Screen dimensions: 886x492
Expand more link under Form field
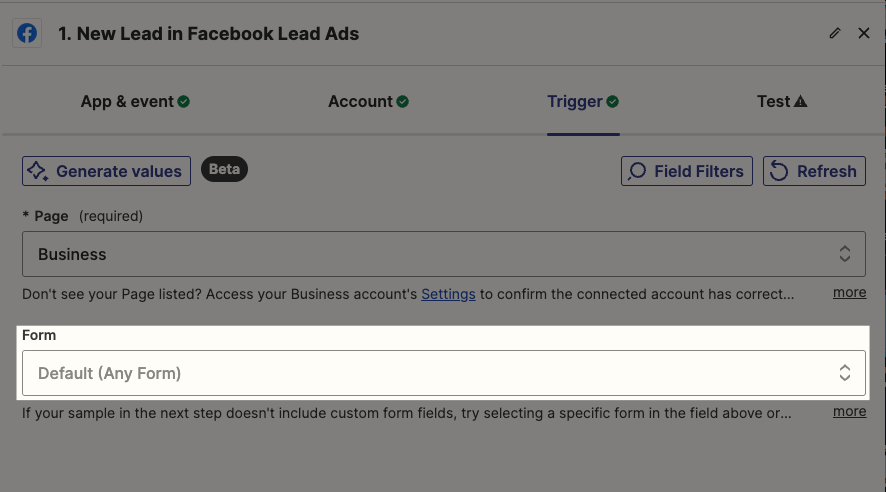pos(849,411)
